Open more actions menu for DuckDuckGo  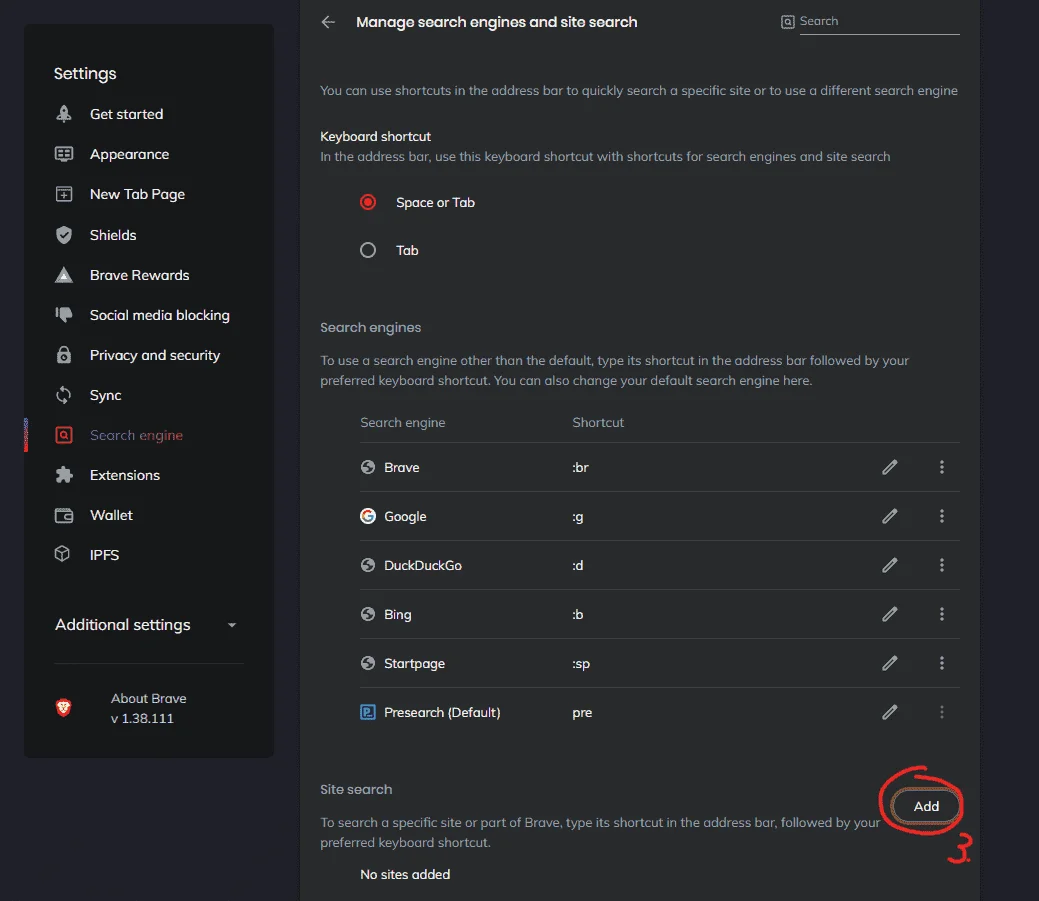(942, 565)
